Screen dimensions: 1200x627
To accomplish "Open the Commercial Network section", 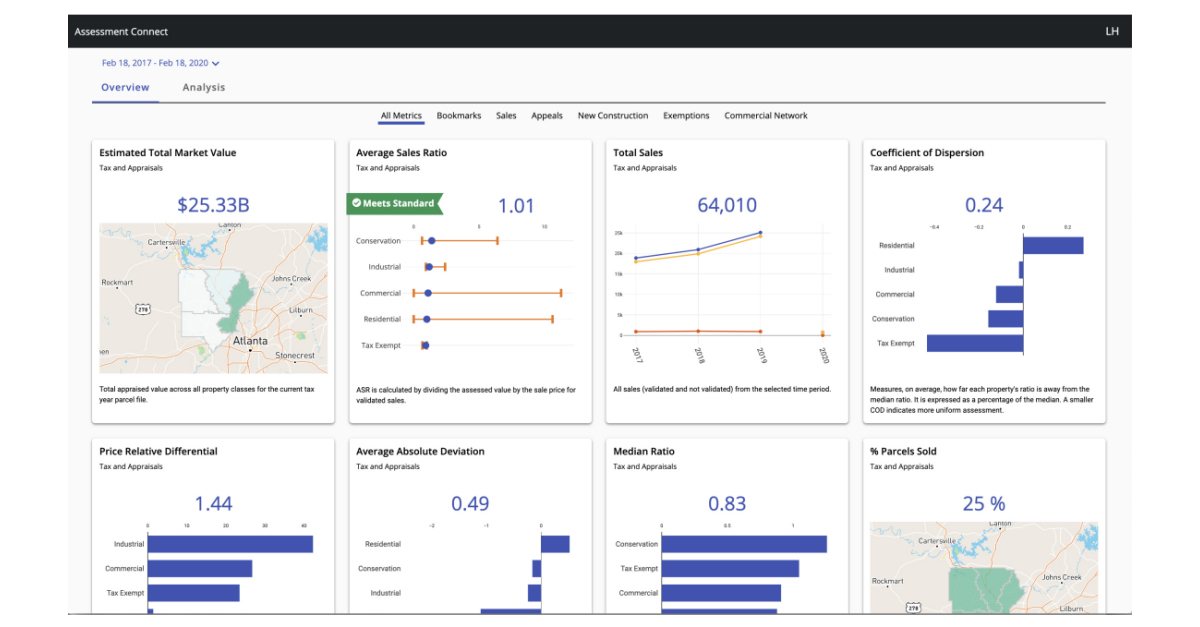I will (x=767, y=115).
